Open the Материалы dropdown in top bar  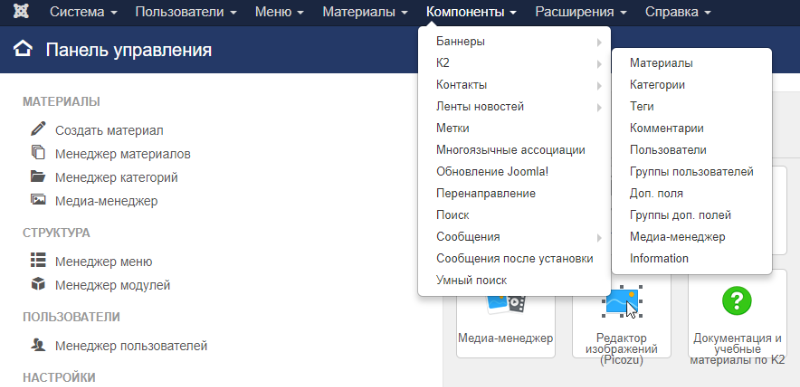(x=365, y=12)
